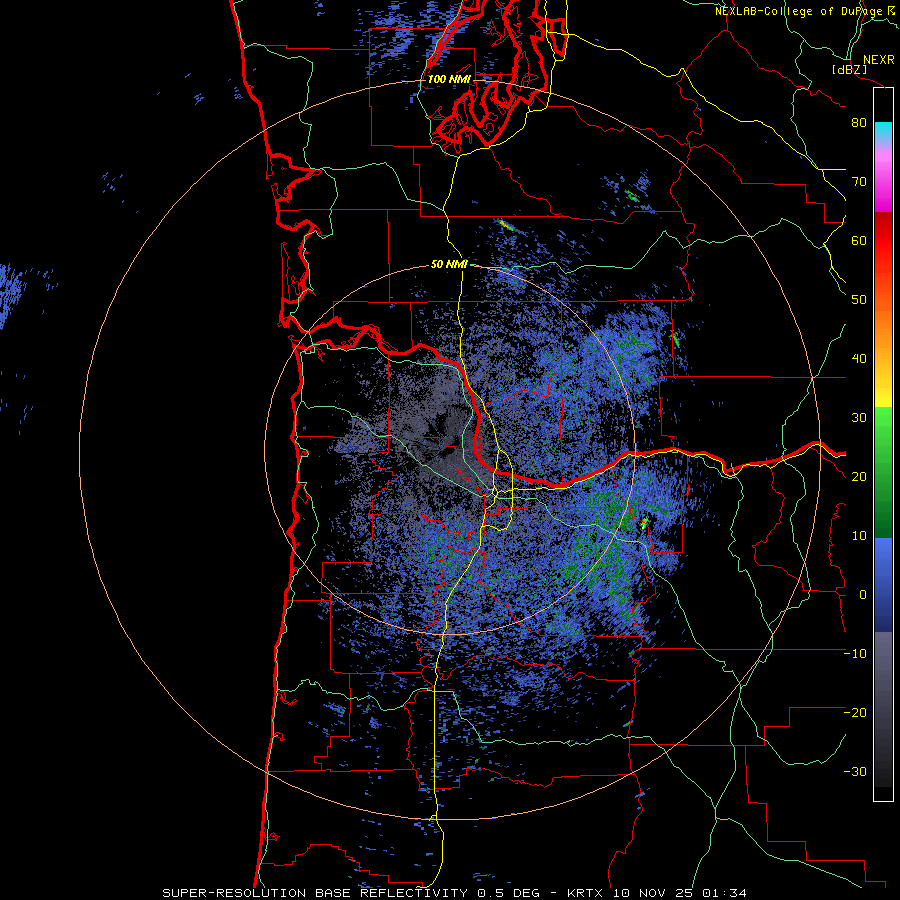
Task: Click the pink-magenta segment of the color bar
Action: click(883, 178)
